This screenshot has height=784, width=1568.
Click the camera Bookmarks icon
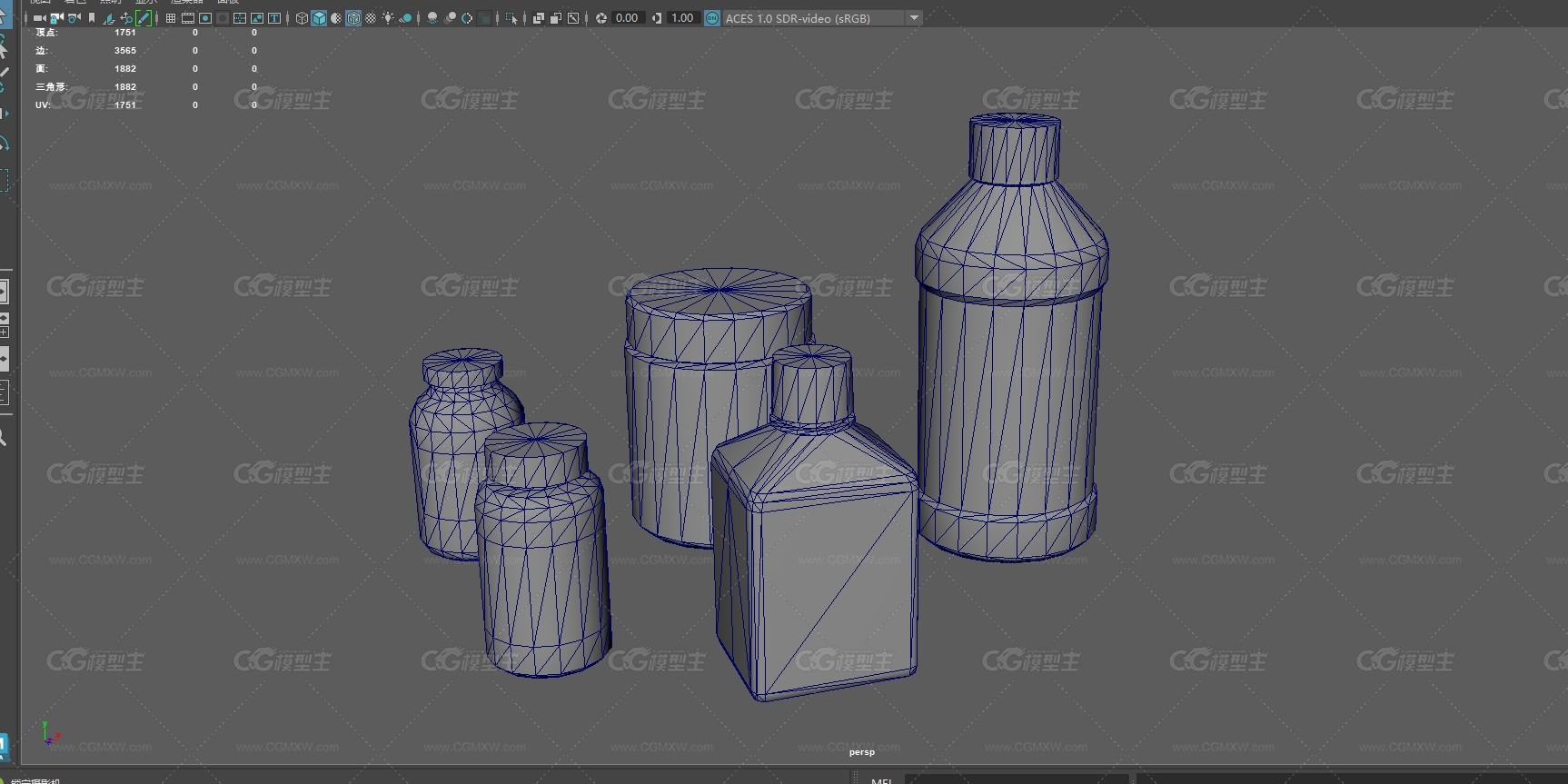(92, 18)
